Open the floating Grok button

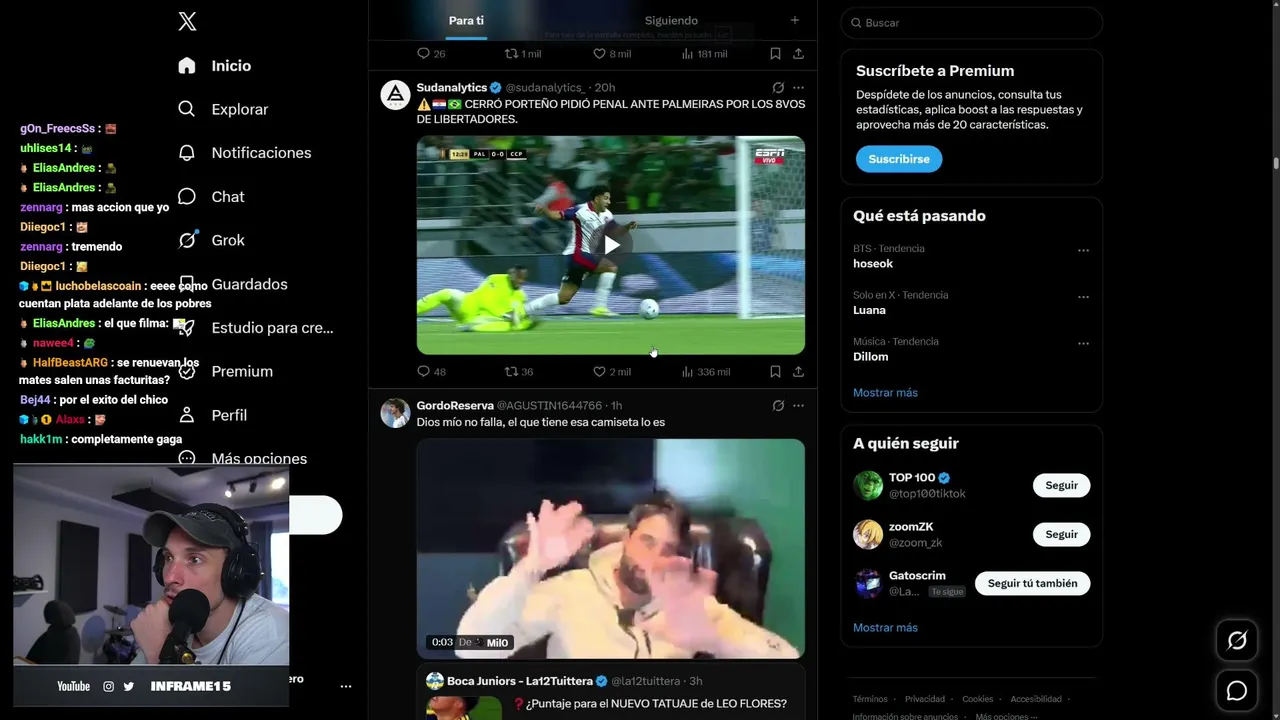pyautogui.click(x=1237, y=641)
